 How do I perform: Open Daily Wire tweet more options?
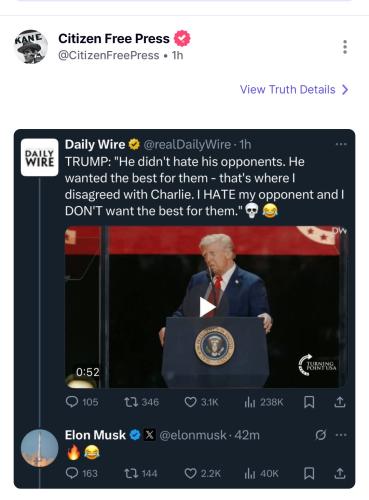(x=341, y=144)
